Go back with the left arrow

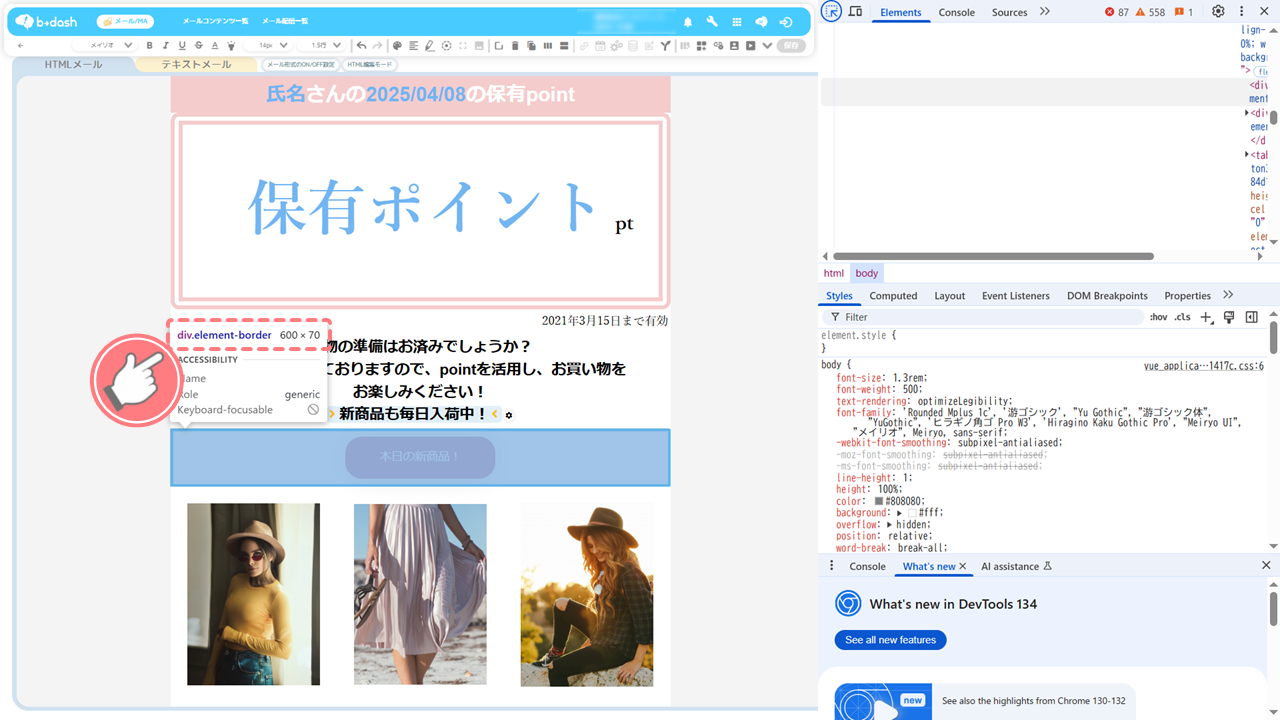click(21, 45)
